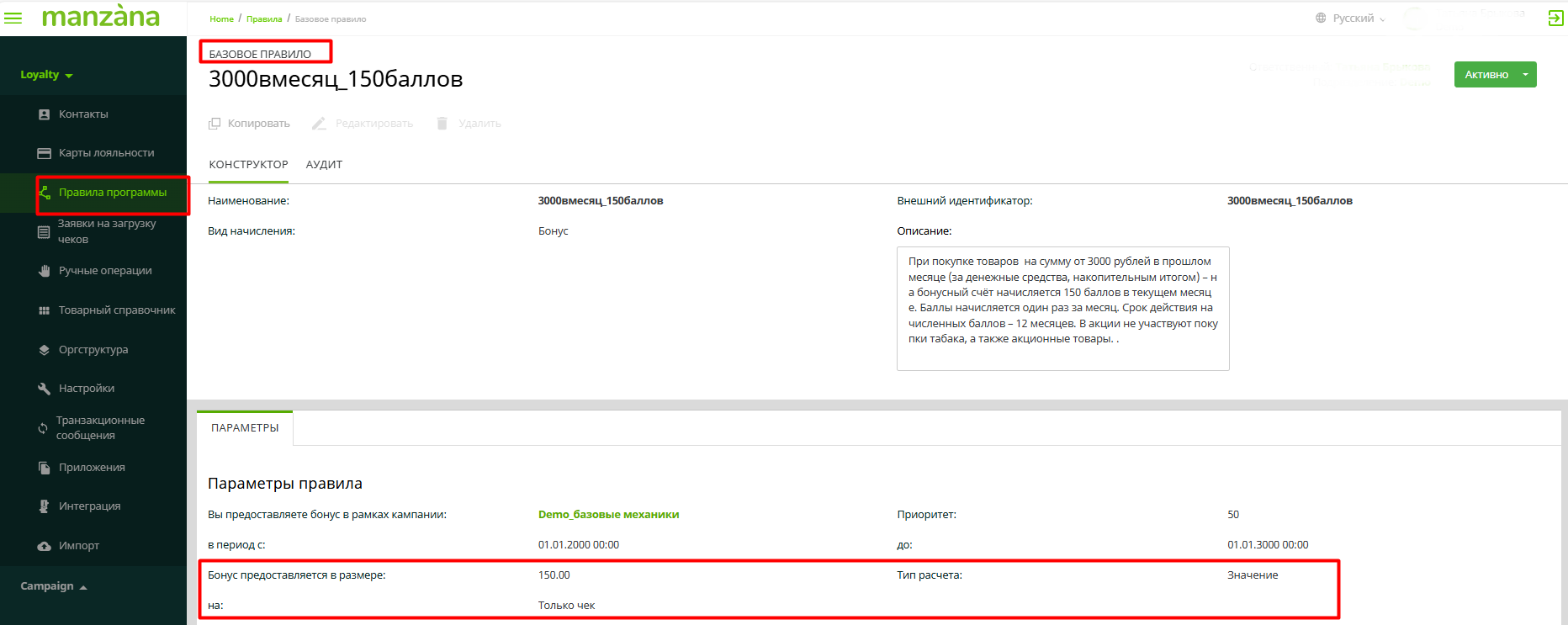Image resolution: width=1568 pixels, height=625 pixels.
Task: Click the Home breadcrumb link
Action: 221,19
